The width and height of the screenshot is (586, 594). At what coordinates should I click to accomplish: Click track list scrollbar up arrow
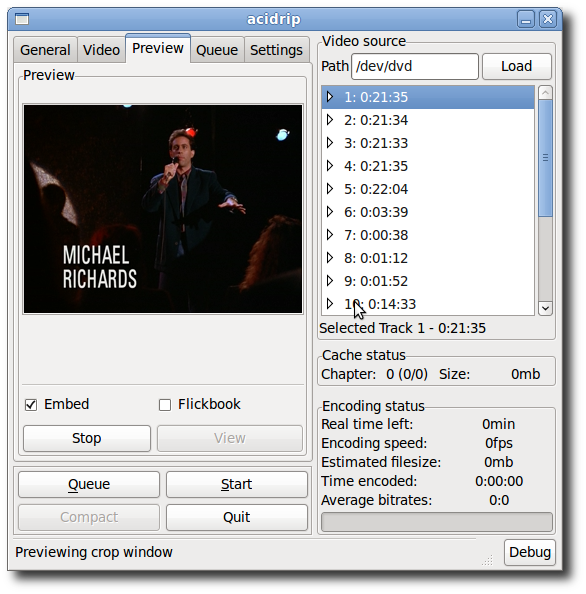click(545, 93)
